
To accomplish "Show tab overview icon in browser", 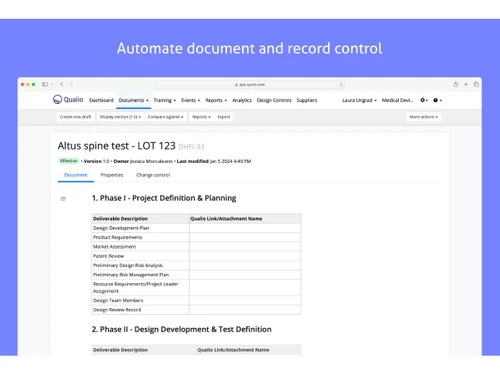I will [476, 84].
